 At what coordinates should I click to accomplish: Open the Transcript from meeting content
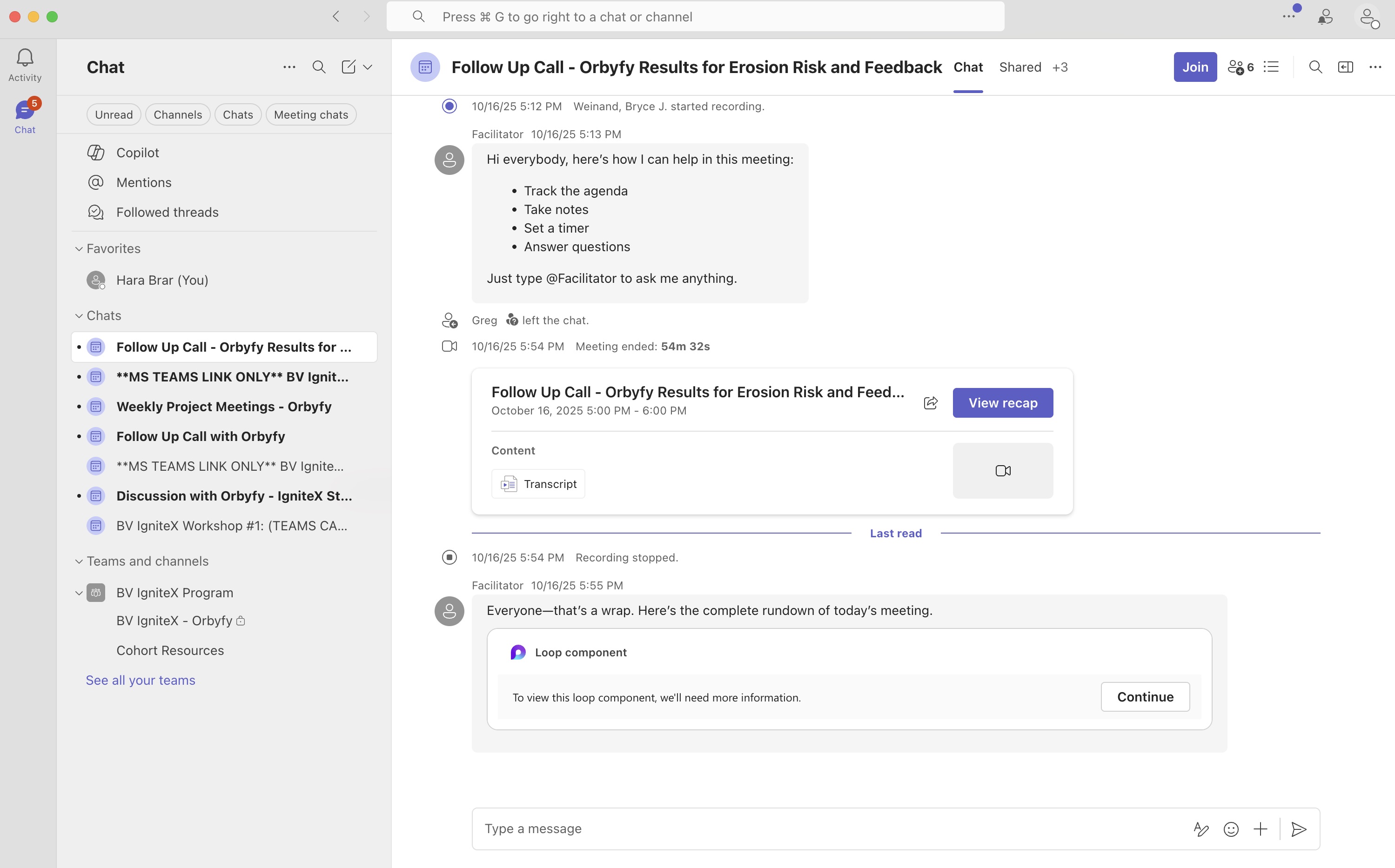point(538,483)
